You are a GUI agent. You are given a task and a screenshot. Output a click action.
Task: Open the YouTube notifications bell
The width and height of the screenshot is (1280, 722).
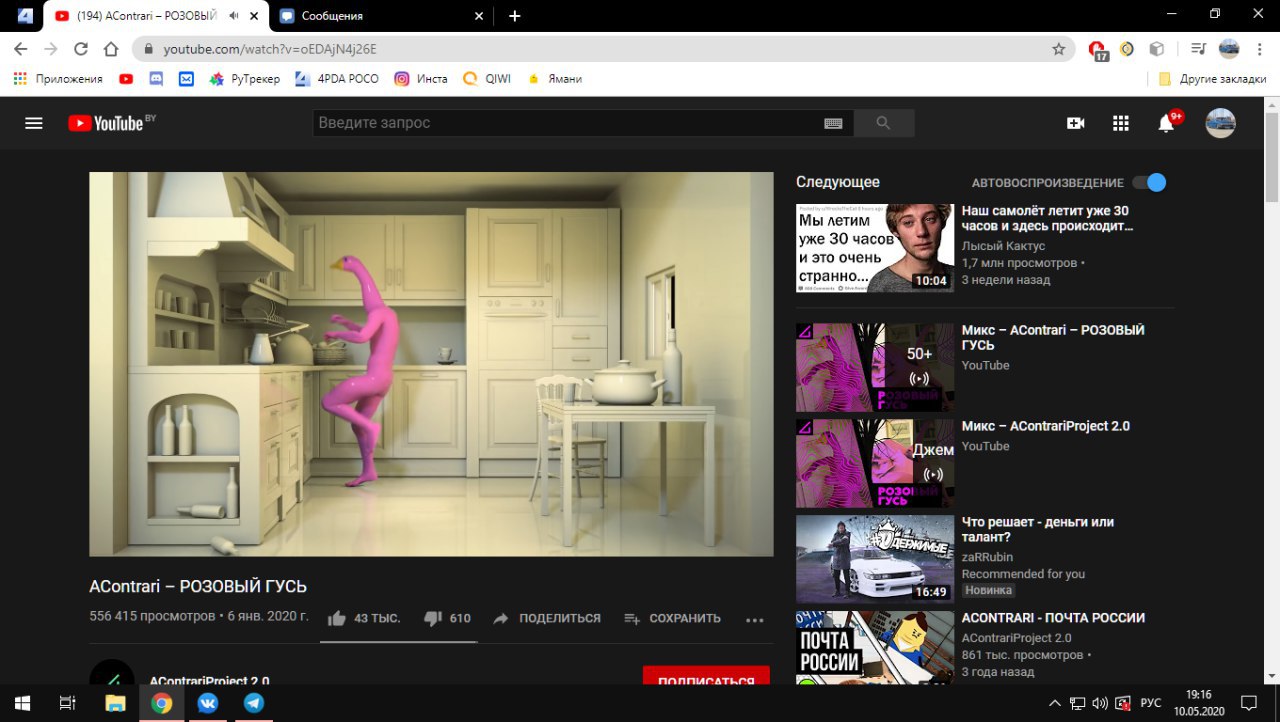point(1166,123)
